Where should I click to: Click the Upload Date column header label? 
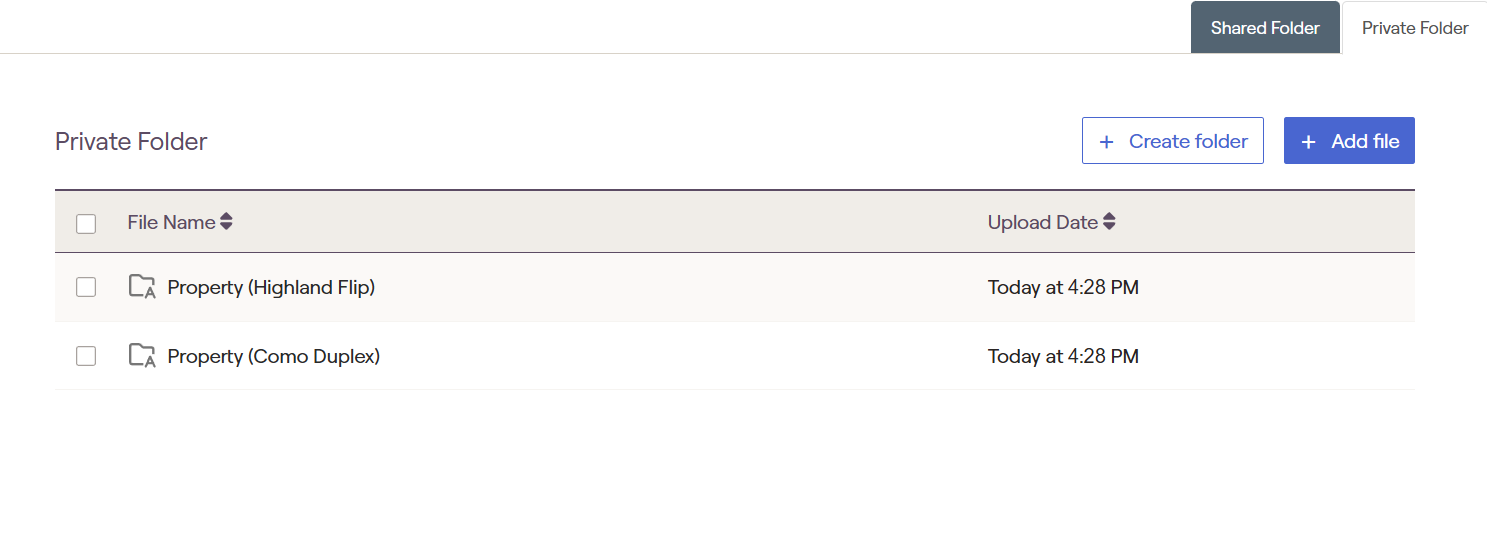1042,222
